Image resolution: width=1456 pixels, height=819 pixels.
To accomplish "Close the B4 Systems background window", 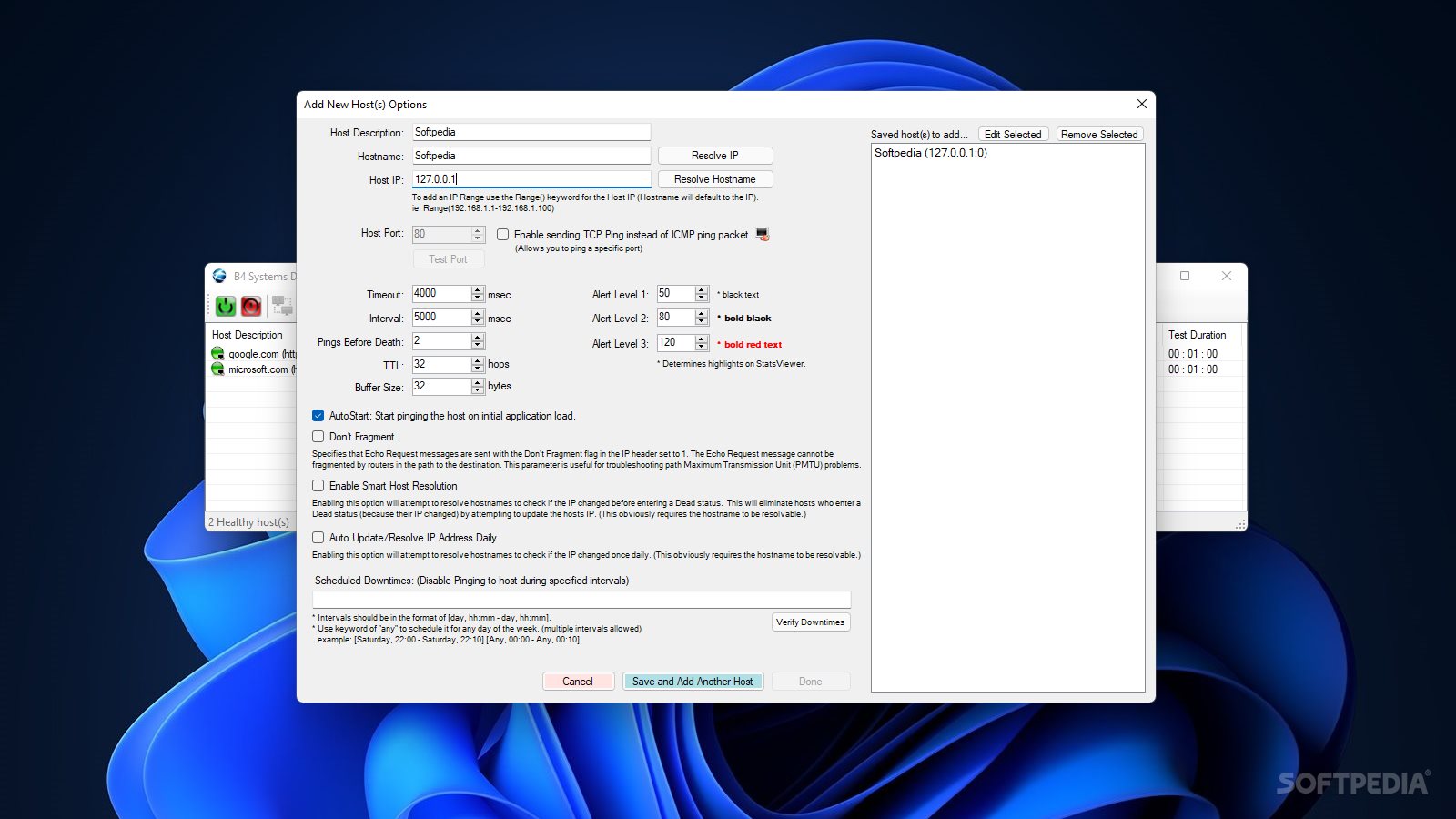I will pyautogui.click(x=1227, y=276).
